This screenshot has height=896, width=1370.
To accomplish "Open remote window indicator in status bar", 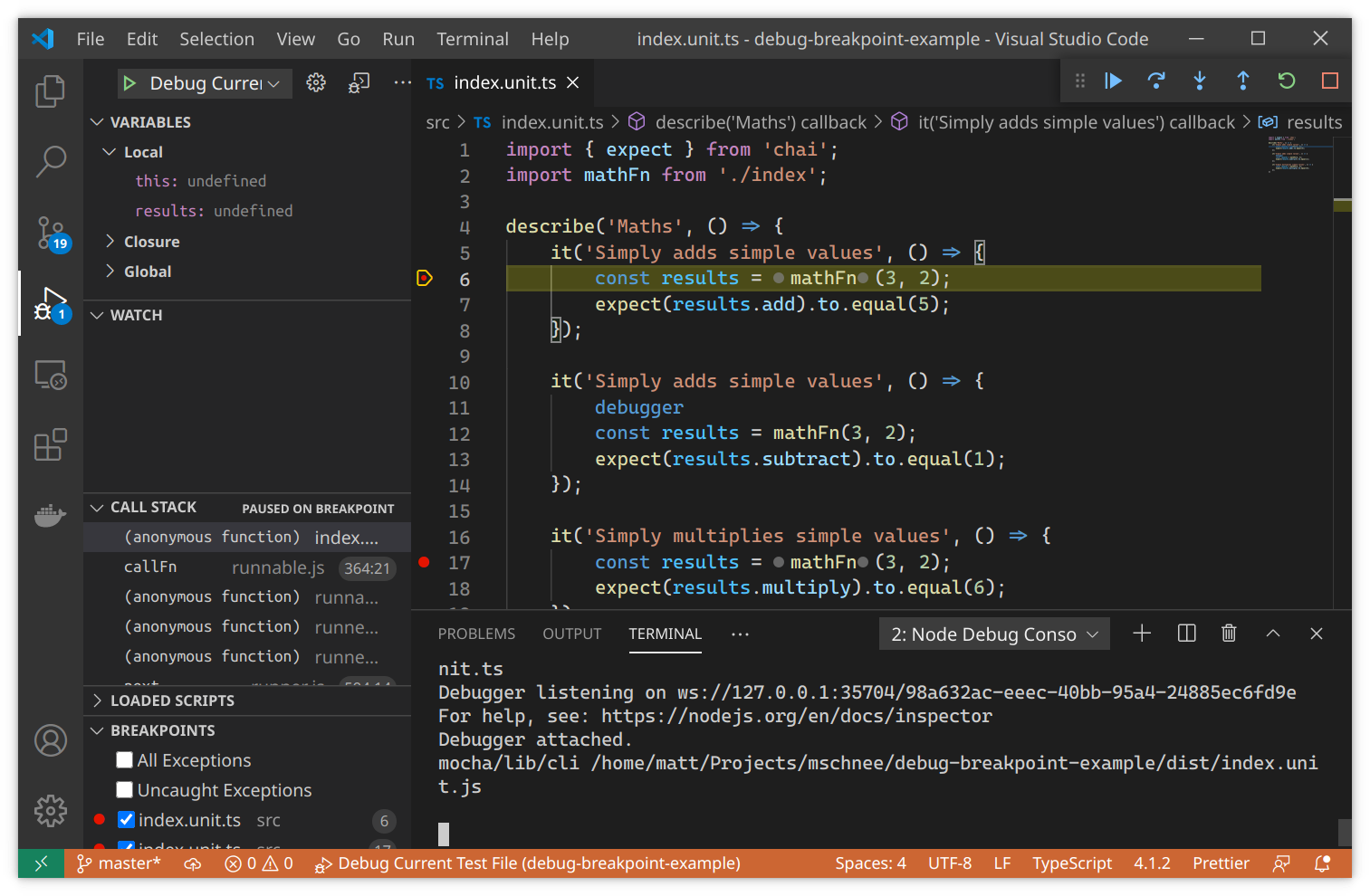I will [41, 863].
